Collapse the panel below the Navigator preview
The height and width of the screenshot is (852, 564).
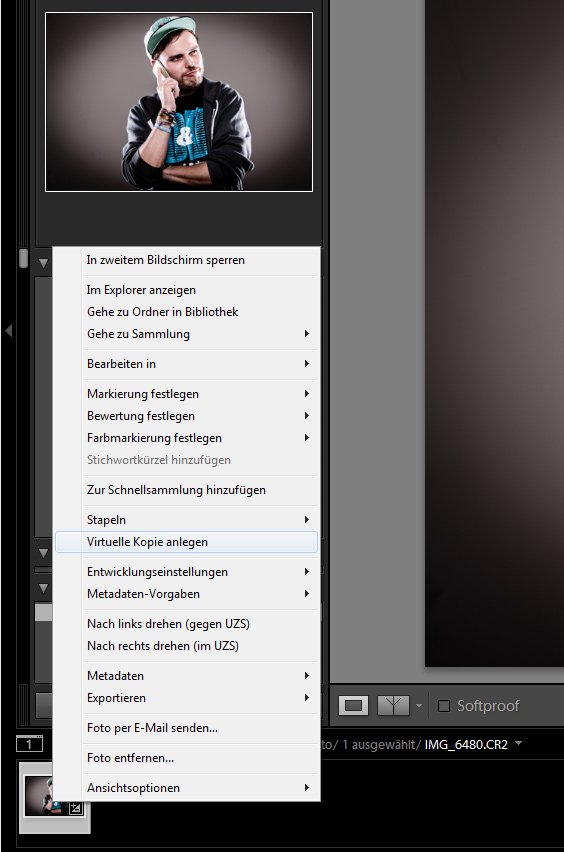tap(43, 264)
